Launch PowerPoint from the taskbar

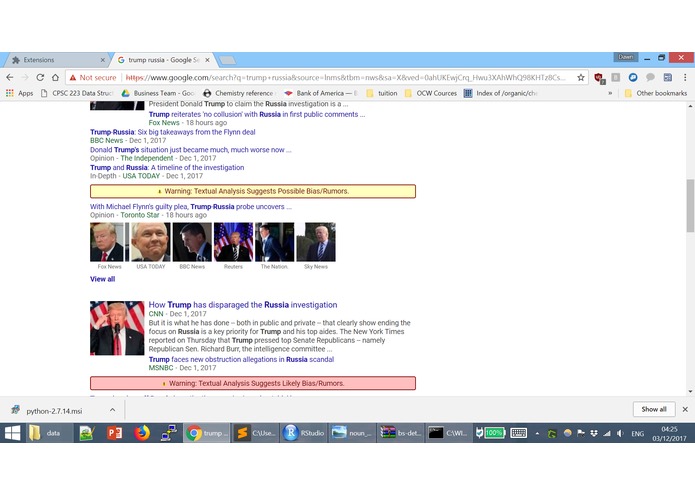(x=114, y=433)
